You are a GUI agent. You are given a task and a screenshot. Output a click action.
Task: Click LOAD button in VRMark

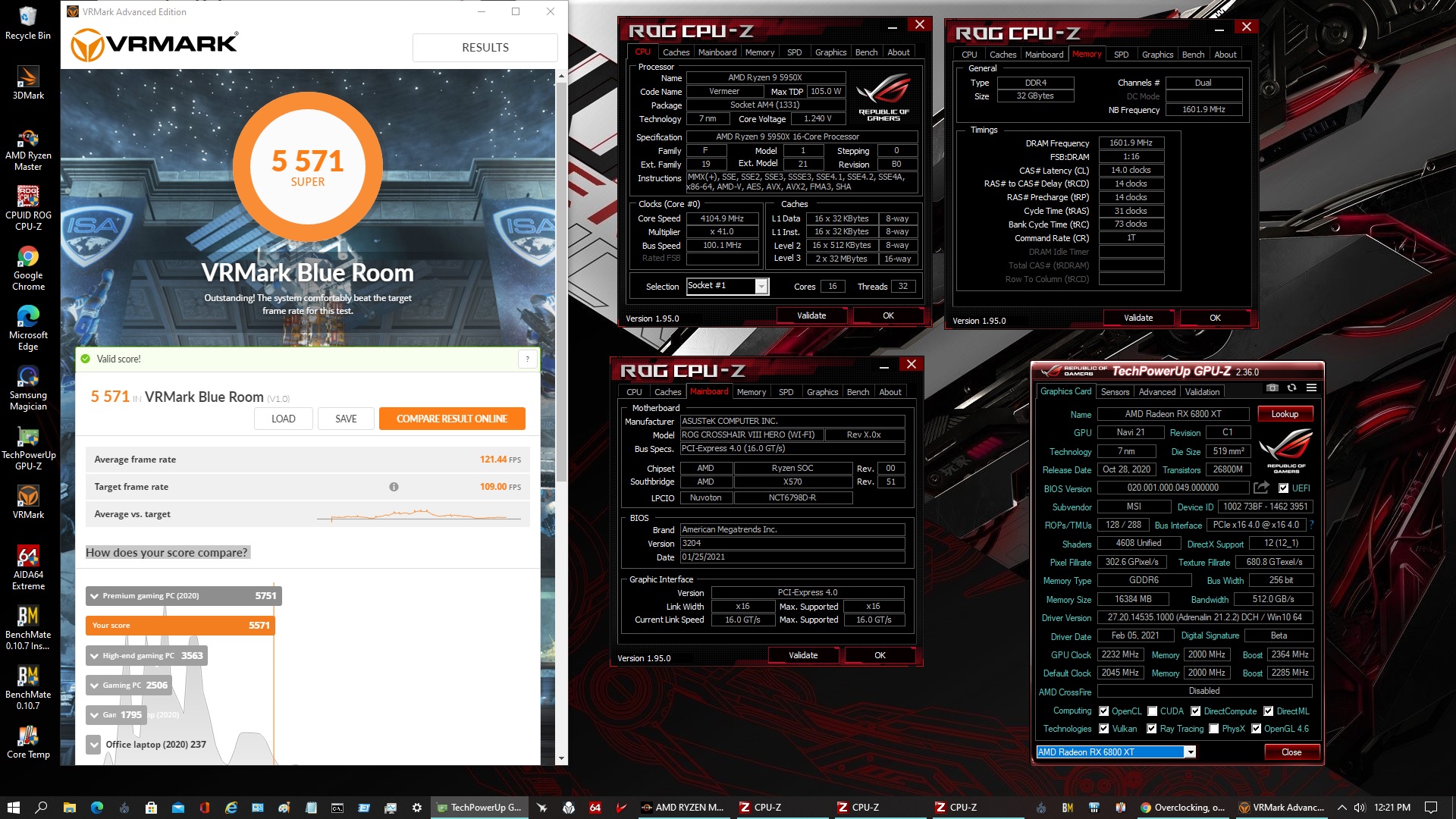tap(283, 419)
